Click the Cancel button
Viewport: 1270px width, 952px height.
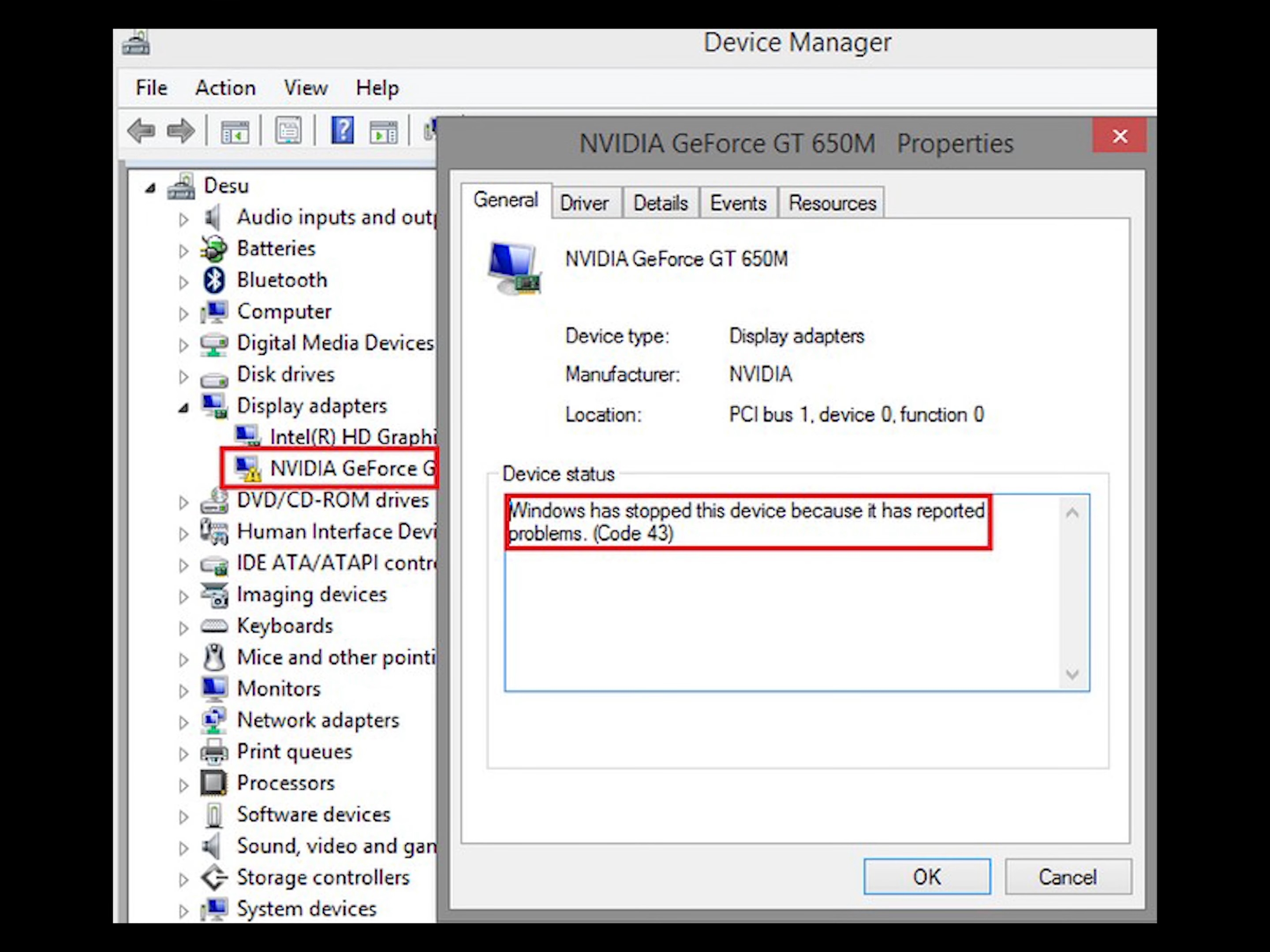1068,877
